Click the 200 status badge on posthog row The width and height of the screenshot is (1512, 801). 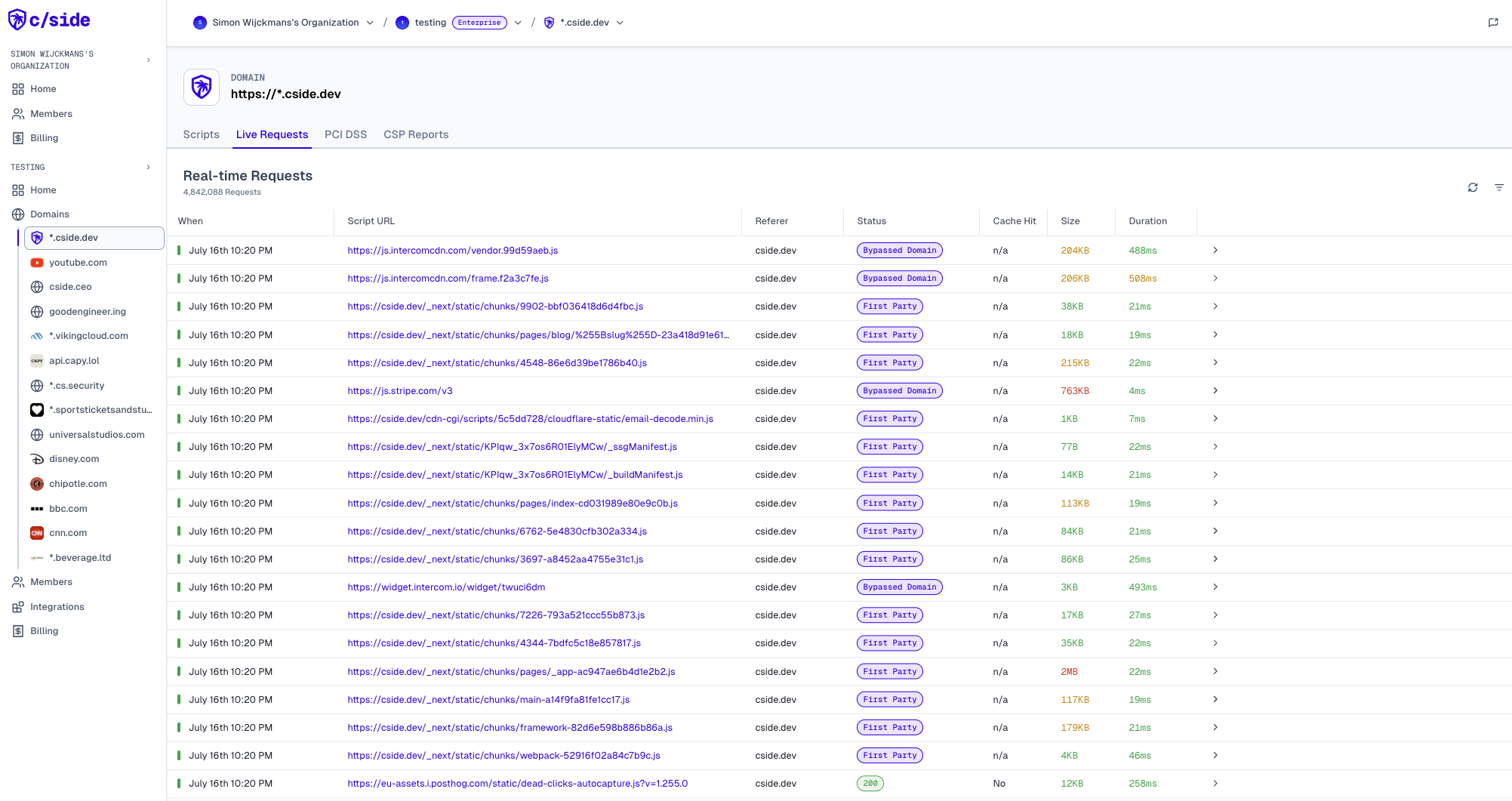870,784
